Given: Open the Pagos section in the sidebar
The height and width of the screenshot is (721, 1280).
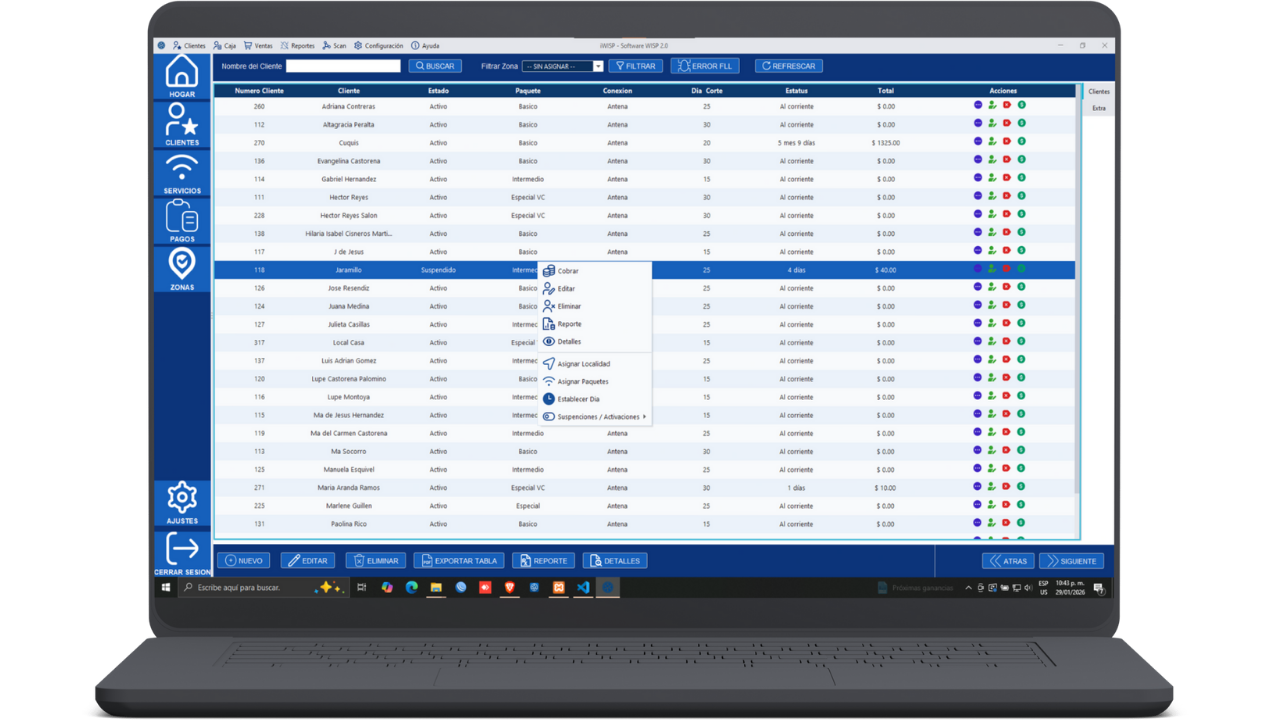Looking at the screenshot, I should (182, 221).
